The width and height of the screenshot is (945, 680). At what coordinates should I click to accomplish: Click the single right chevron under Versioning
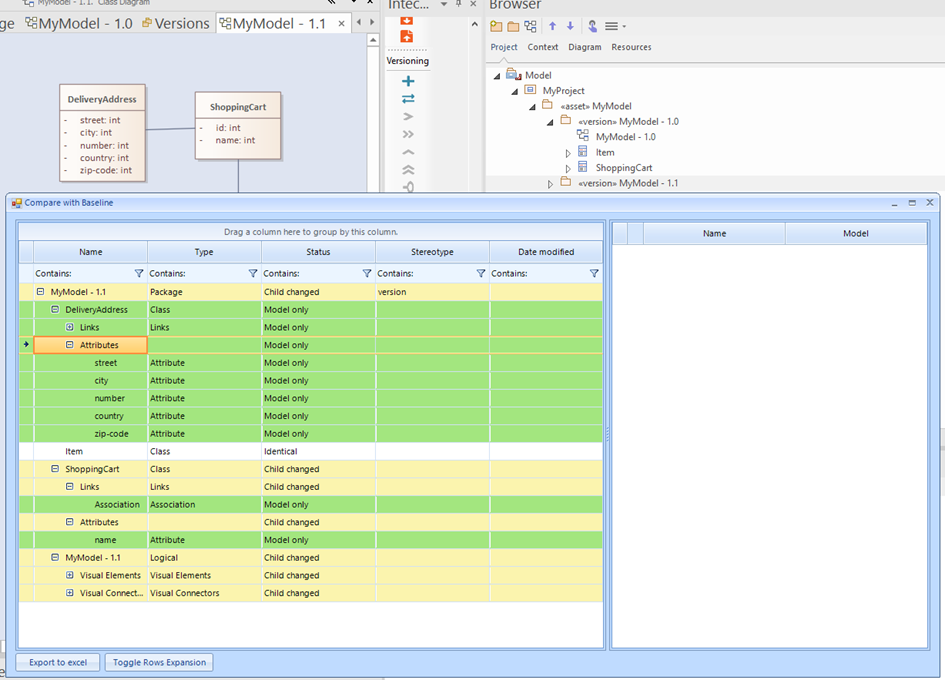point(408,116)
